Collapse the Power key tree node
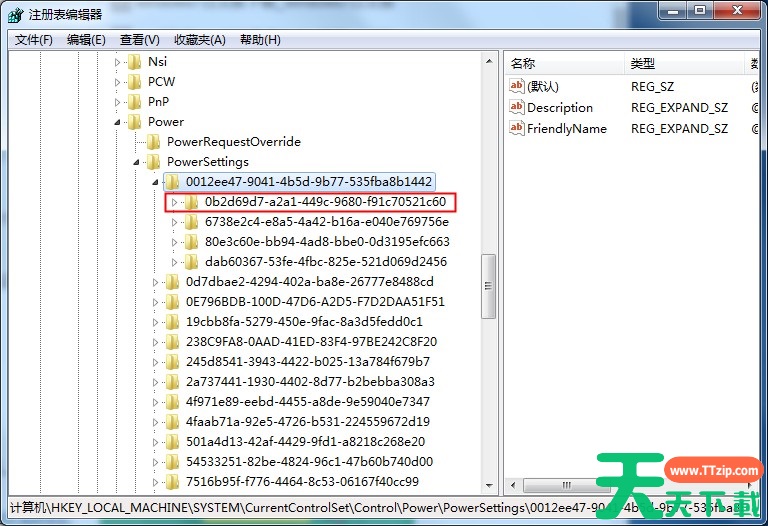The width and height of the screenshot is (768, 526). pos(118,122)
